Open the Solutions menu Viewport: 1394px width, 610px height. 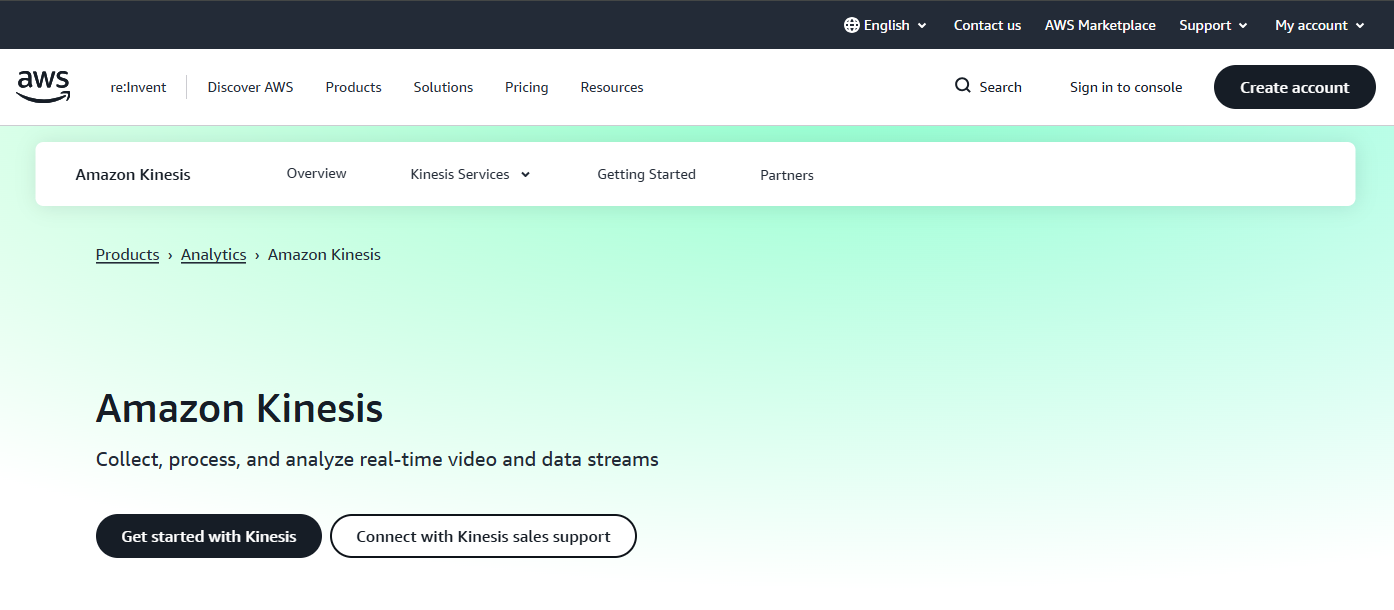coord(443,87)
